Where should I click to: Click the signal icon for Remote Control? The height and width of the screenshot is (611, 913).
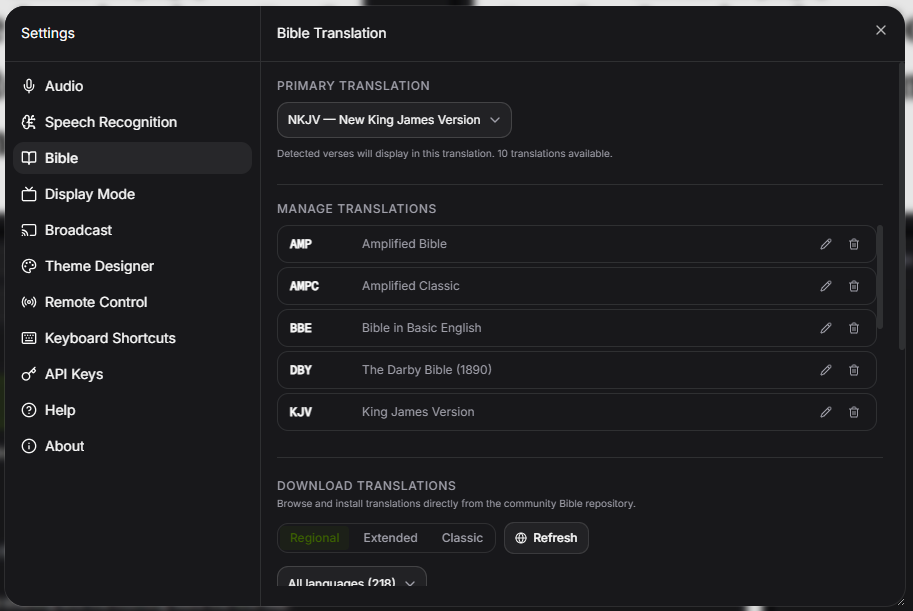click(x=29, y=302)
